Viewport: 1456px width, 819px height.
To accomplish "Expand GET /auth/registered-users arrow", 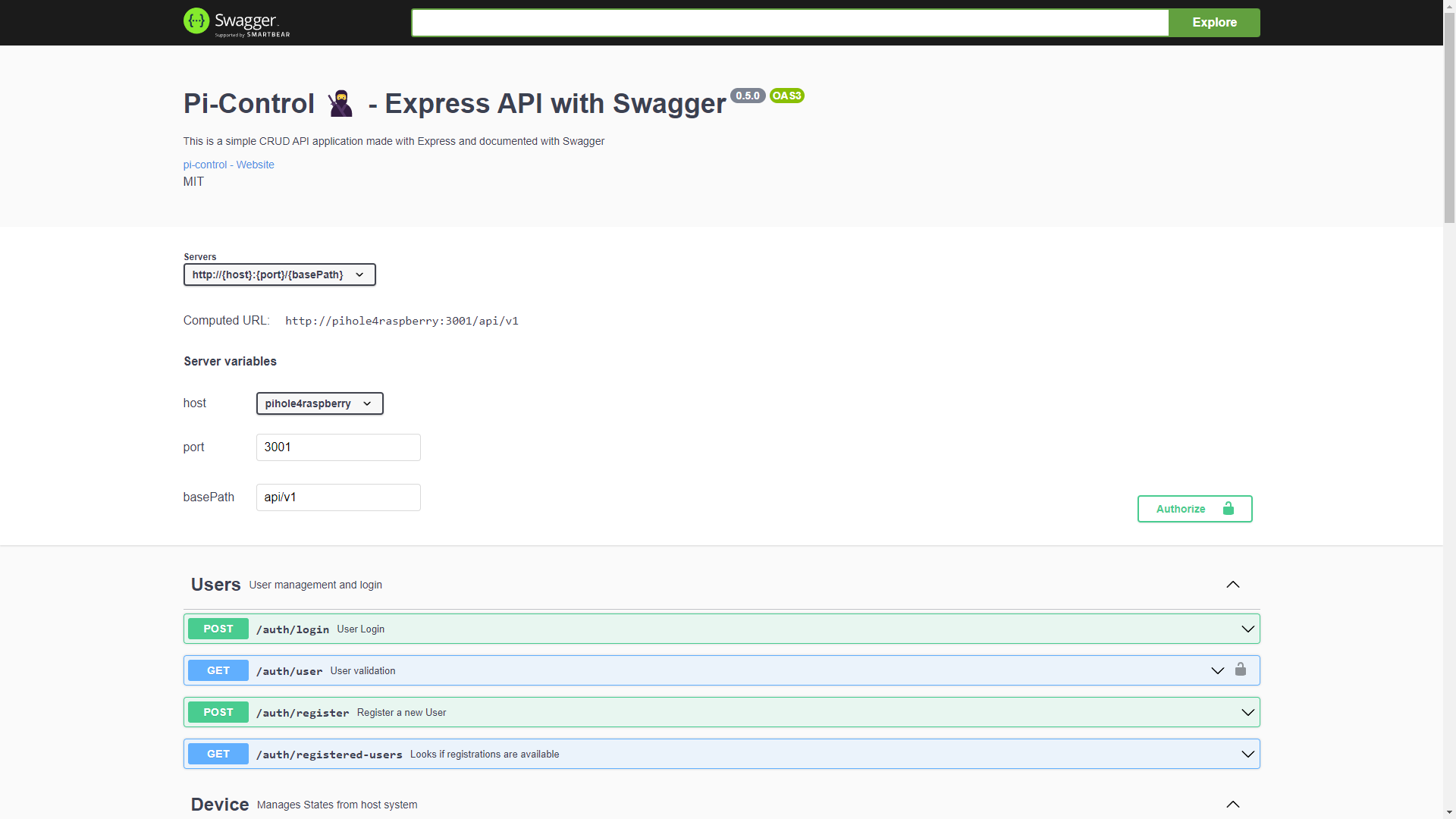I will coord(1247,754).
